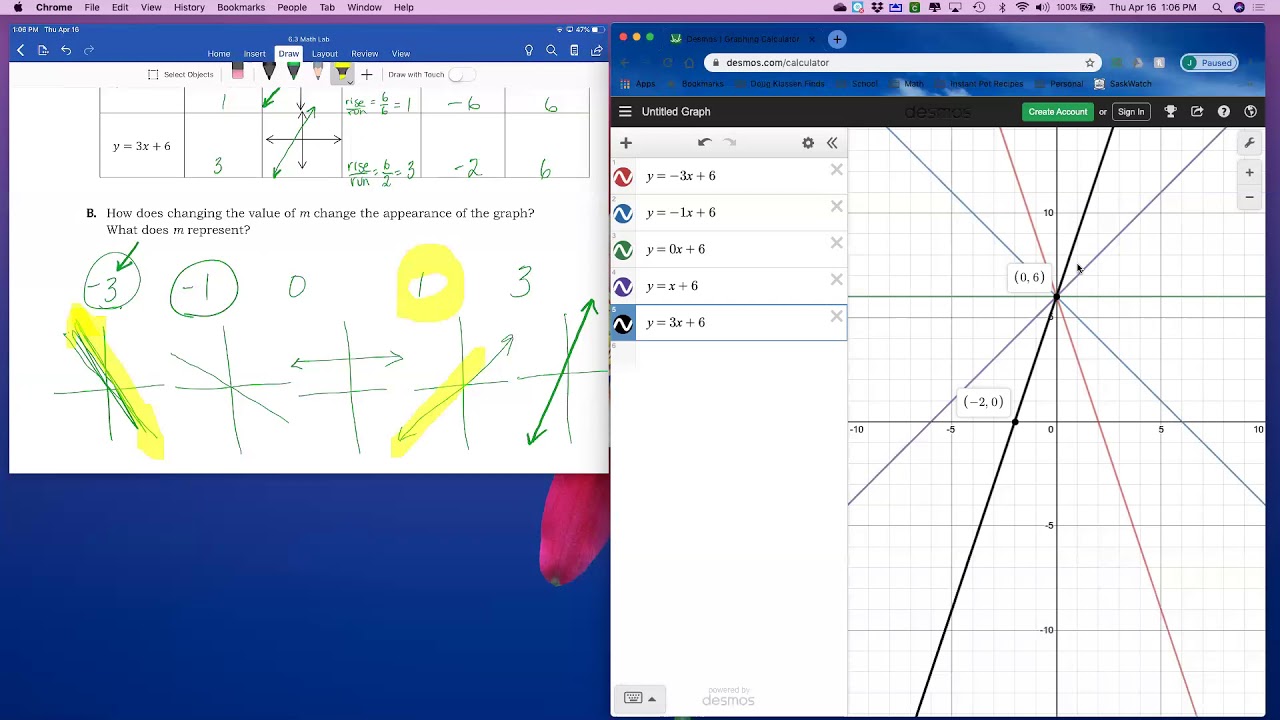Select the pink eraser tool
This screenshot has width=1280, height=720.
tap(237, 72)
